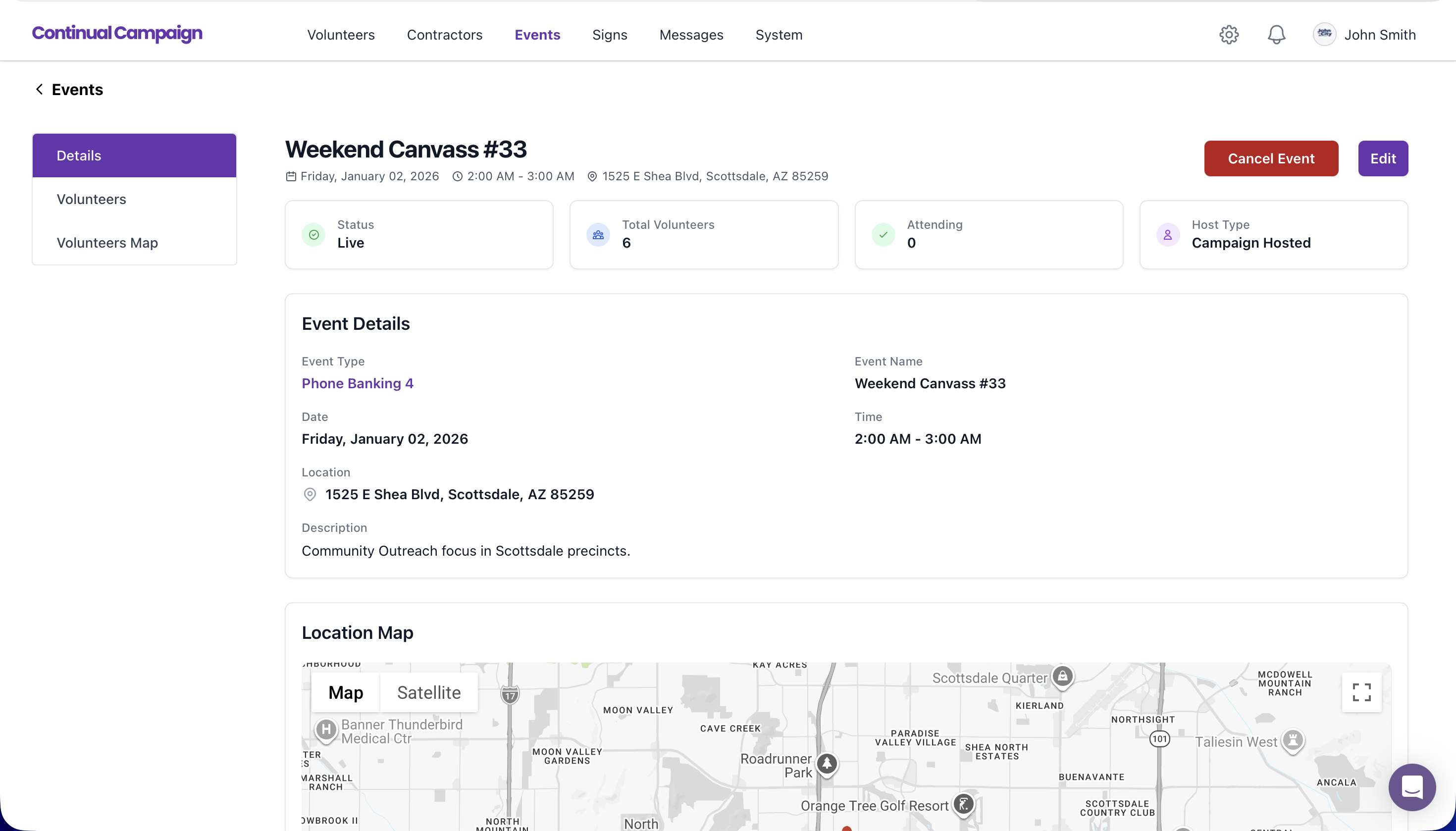Image resolution: width=1456 pixels, height=831 pixels.
Task: Toggle fullscreen view of the map
Action: tap(1361, 692)
